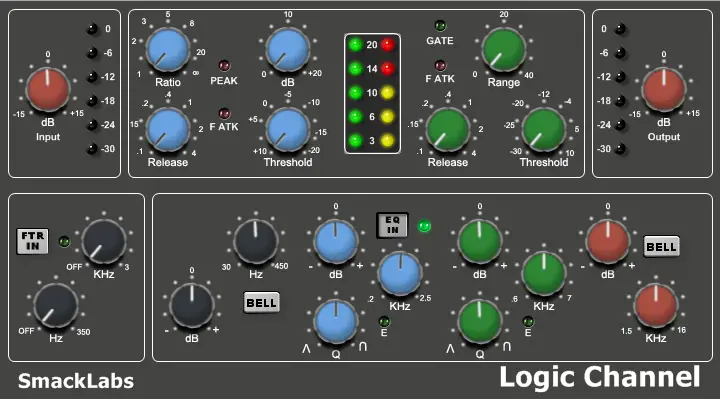Click the EQ IN green indicator LED
This screenshot has width=720, height=399.
[424, 226]
